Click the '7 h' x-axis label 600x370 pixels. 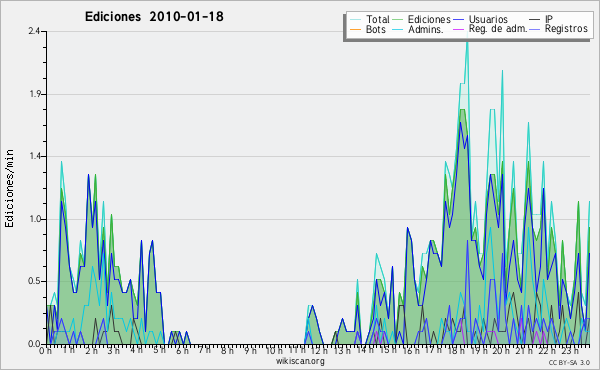[204, 350]
